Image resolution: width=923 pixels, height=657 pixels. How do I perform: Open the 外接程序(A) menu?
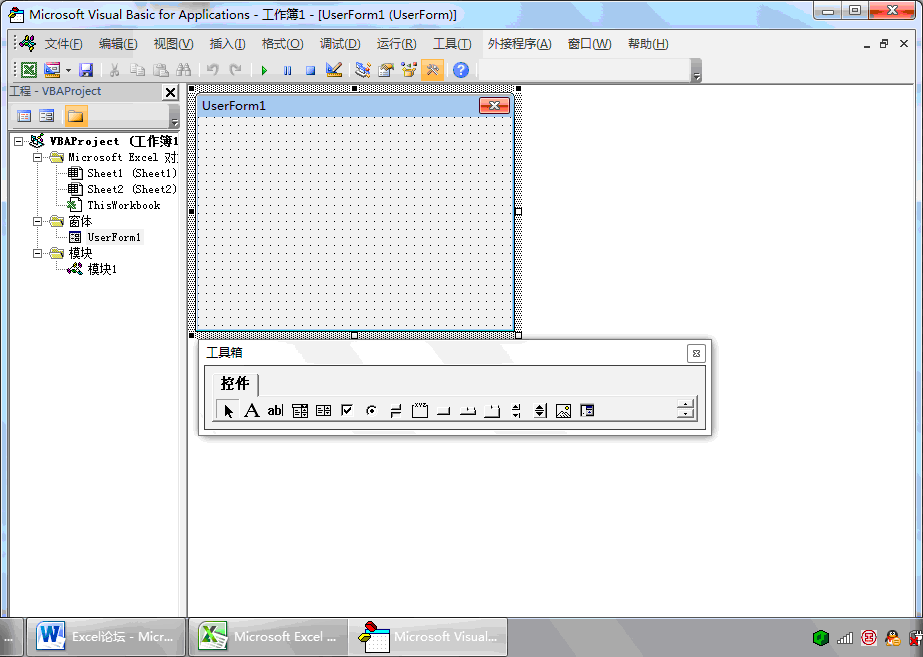click(x=520, y=44)
